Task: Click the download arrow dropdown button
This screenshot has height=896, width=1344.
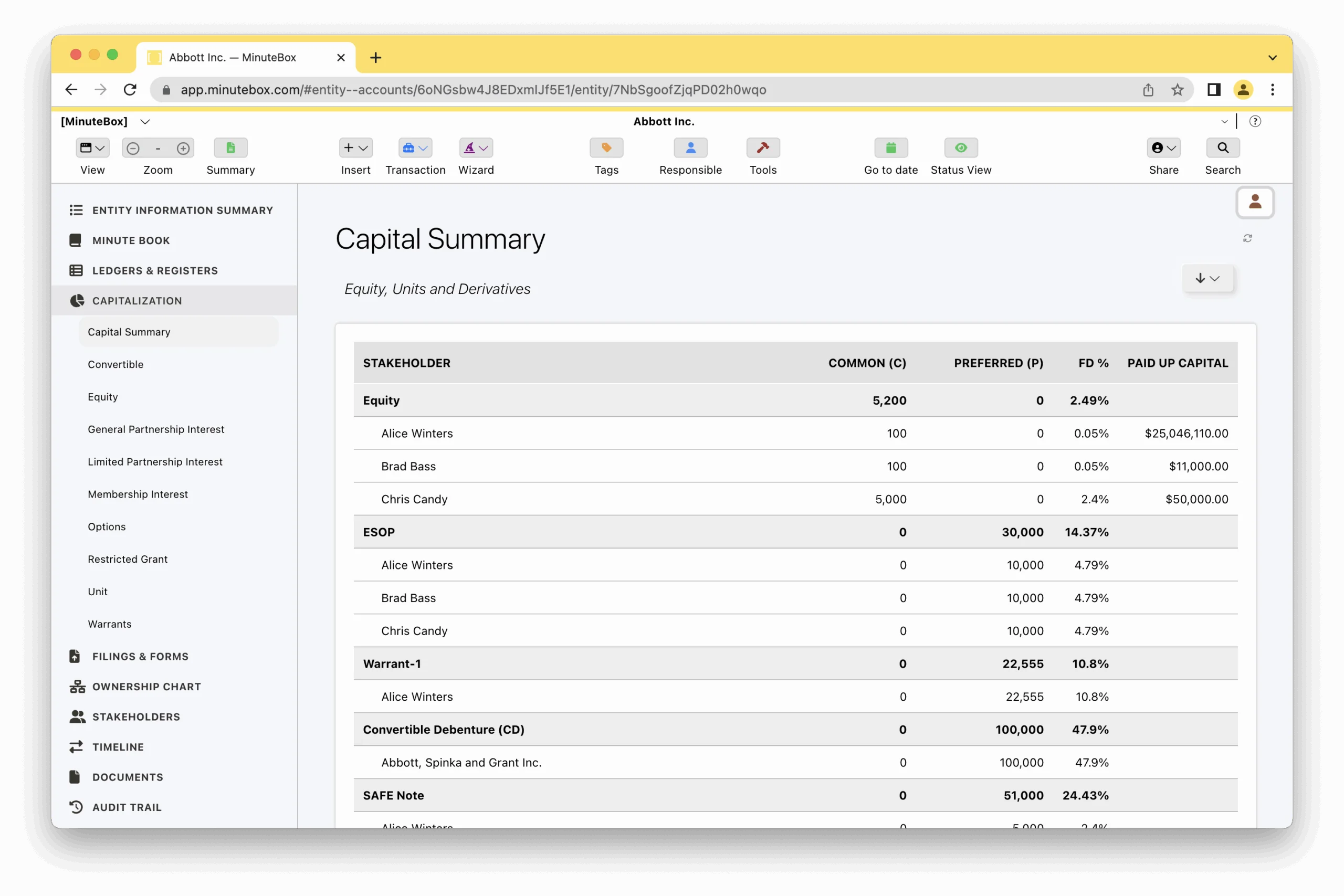Action: 1207,278
